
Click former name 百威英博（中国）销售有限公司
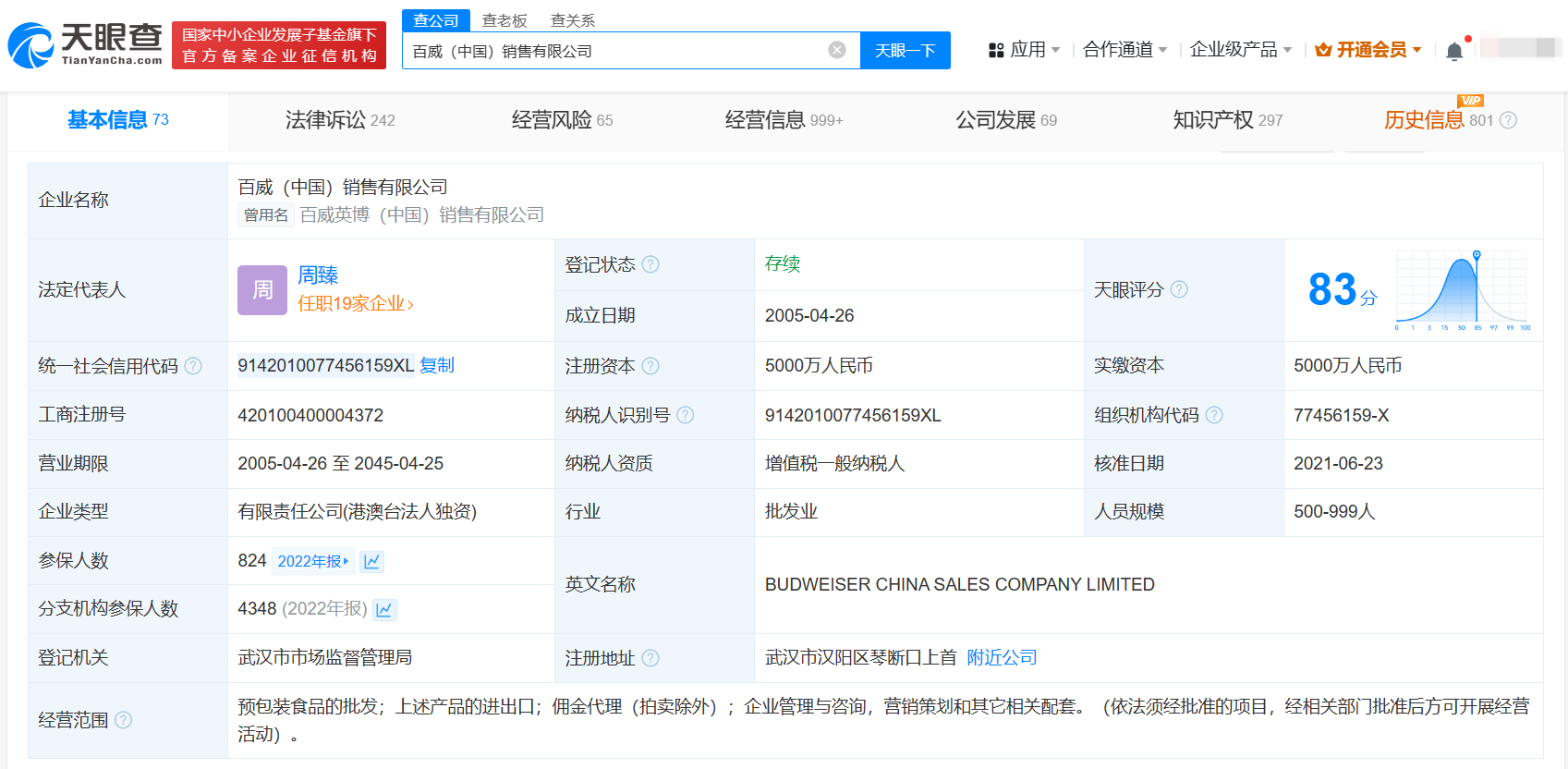(422, 215)
